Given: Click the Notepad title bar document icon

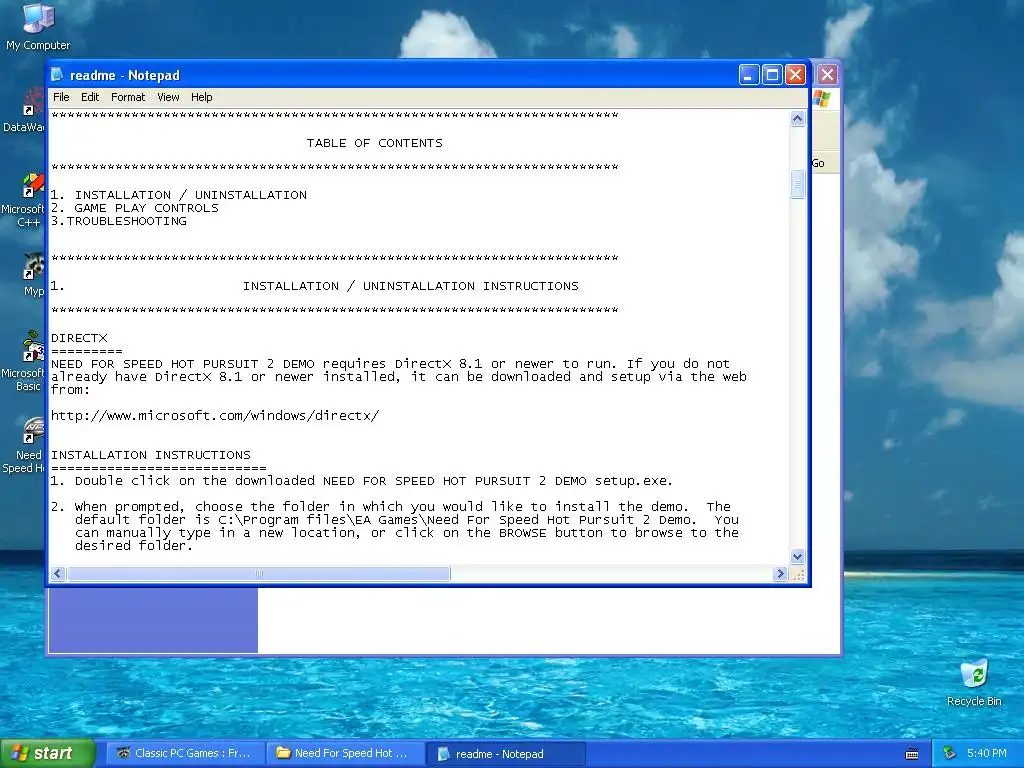Looking at the screenshot, I should click(57, 74).
